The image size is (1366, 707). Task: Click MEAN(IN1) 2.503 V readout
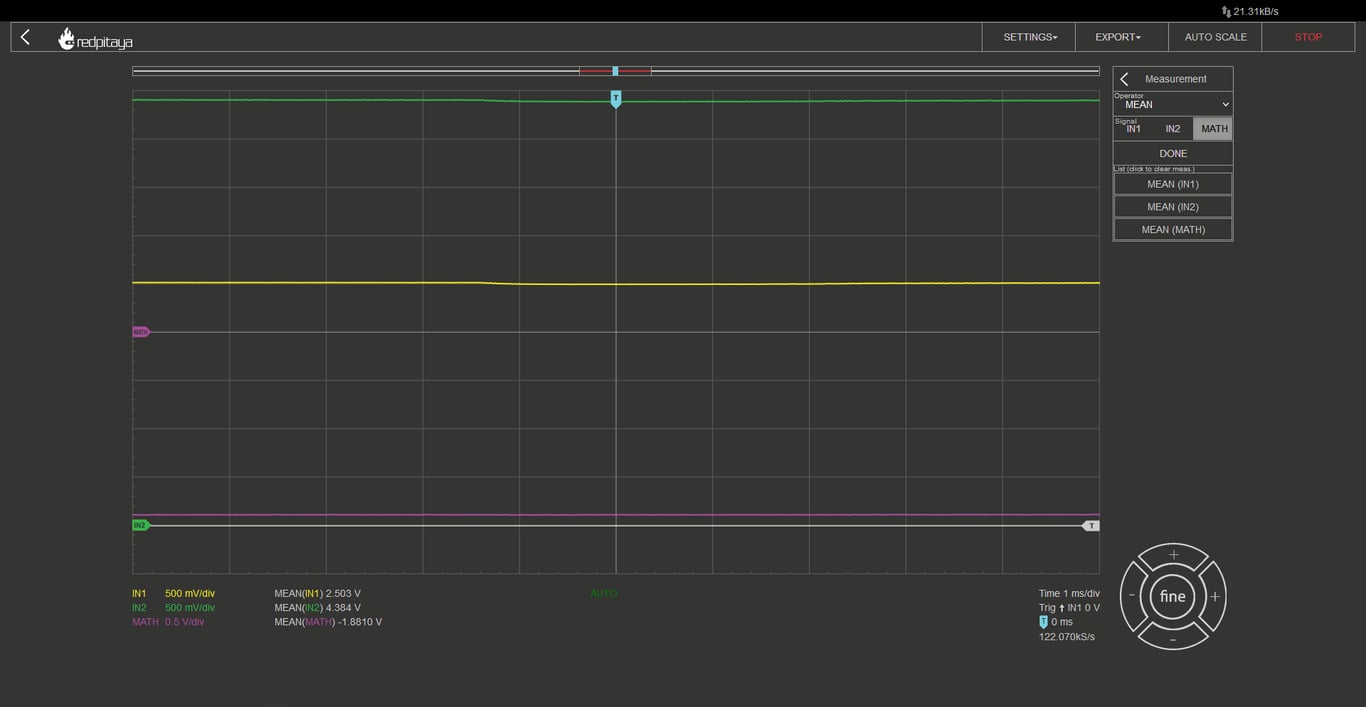(318, 594)
